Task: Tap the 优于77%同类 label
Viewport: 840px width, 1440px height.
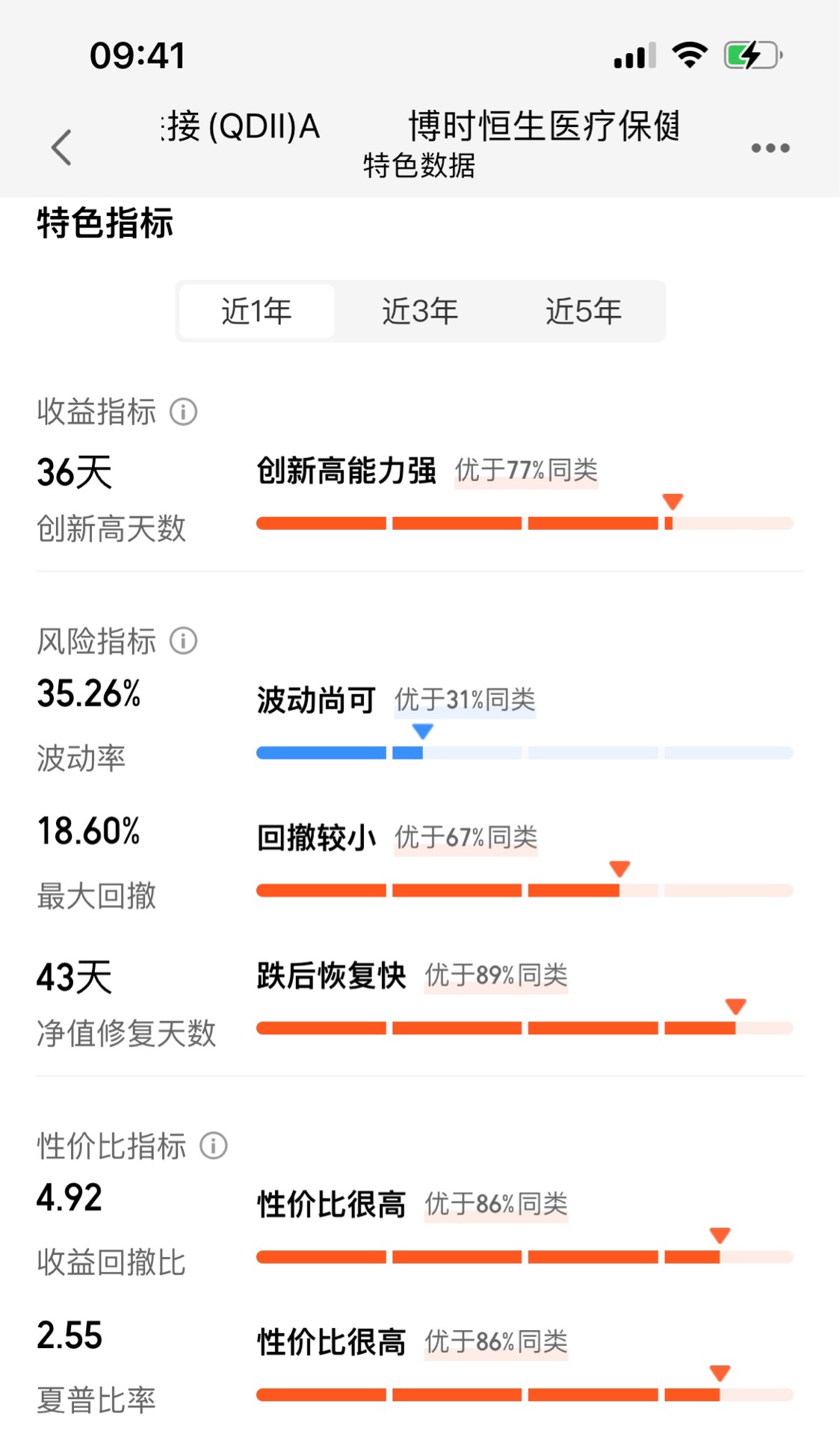Action: (527, 471)
